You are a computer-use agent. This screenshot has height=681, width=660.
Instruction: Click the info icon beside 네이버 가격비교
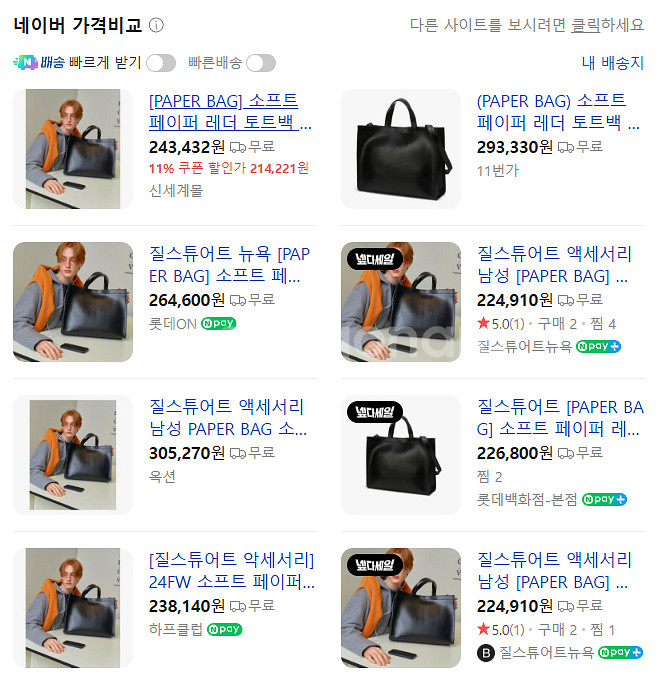pyautogui.click(x=156, y=25)
